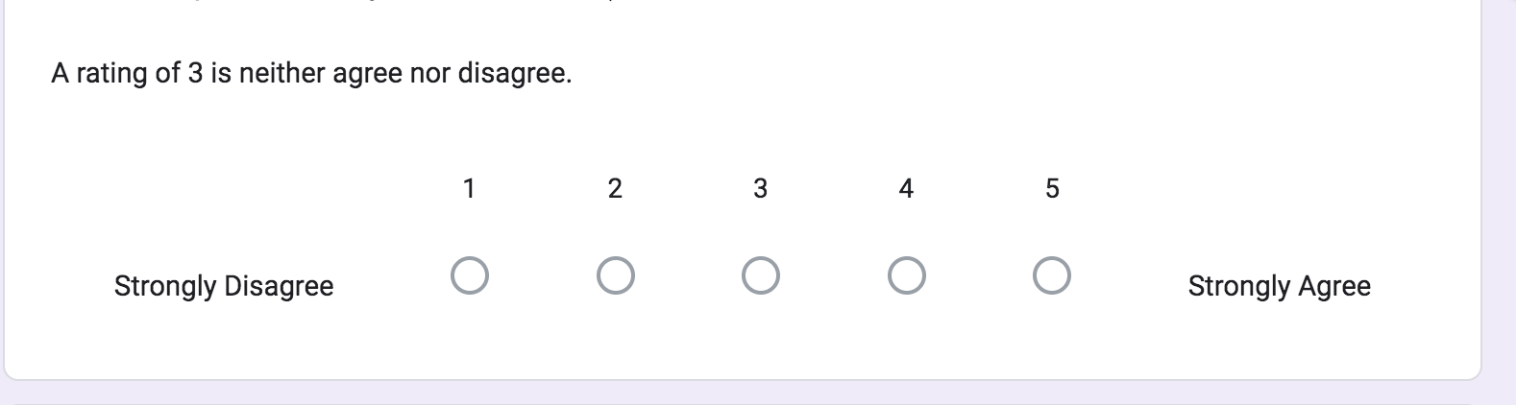Mark rating 5 radio next to Strongly Agree
The height and width of the screenshot is (405, 1516).
point(1052,275)
